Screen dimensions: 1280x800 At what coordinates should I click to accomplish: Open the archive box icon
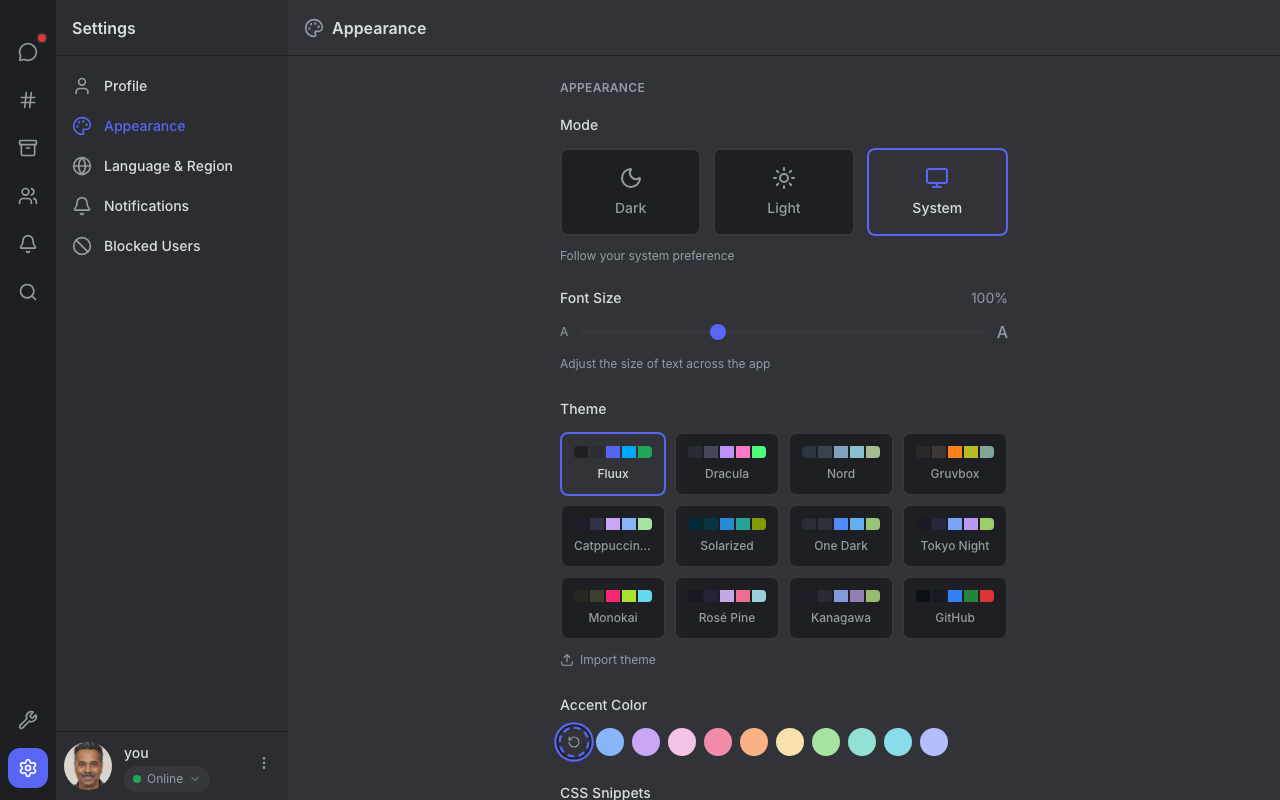28,148
